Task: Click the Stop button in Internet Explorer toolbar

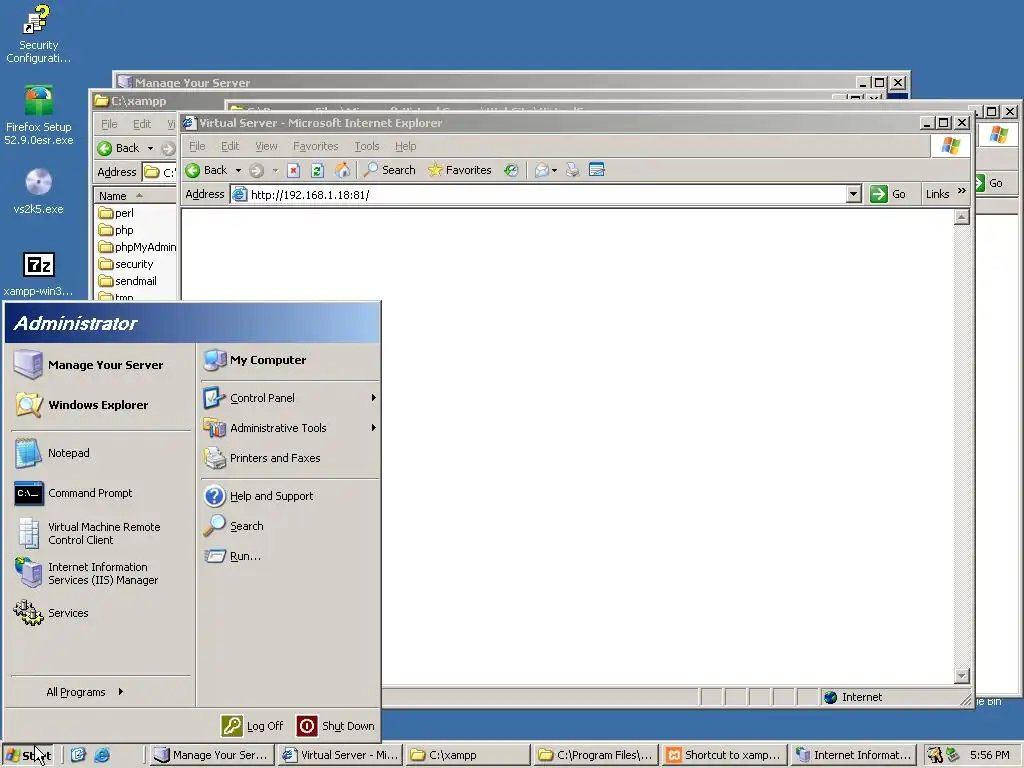Action: pos(294,170)
